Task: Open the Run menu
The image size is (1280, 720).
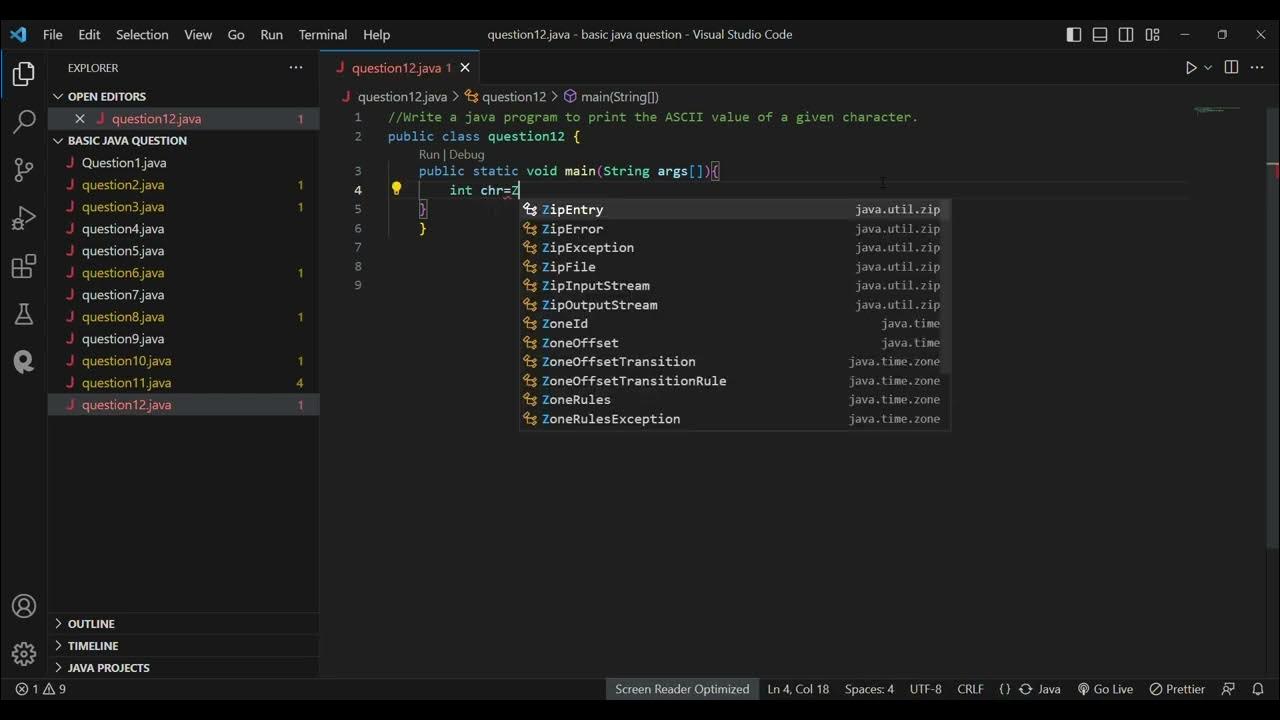Action: [x=271, y=34]
